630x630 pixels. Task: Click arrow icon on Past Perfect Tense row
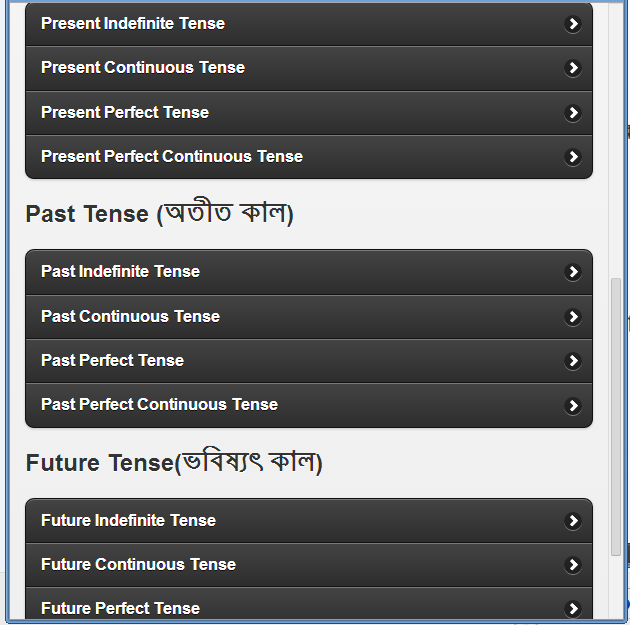tap(573, 361)
